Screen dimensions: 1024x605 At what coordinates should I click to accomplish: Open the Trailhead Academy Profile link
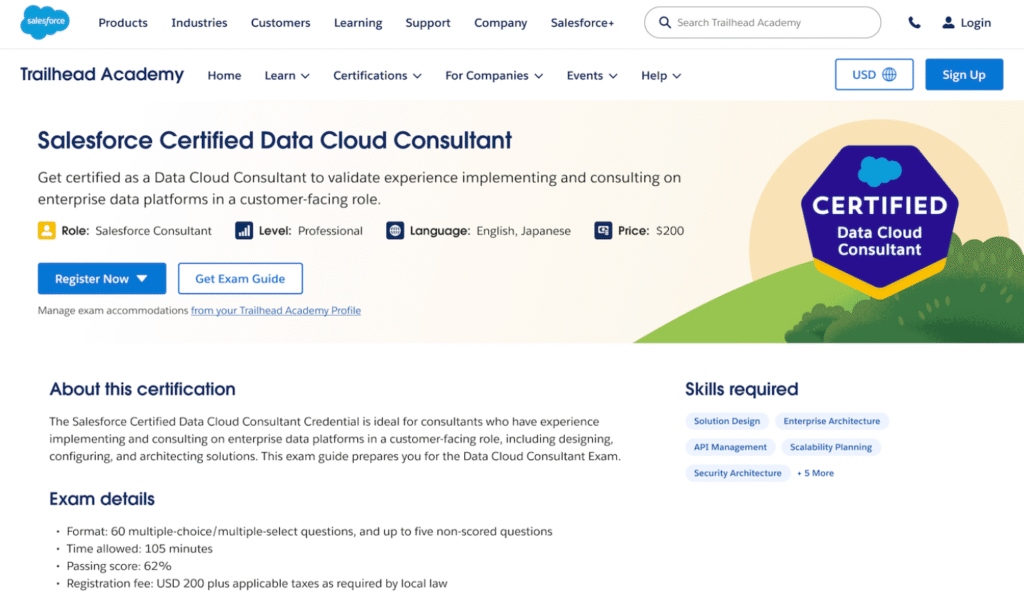(275, 310)
